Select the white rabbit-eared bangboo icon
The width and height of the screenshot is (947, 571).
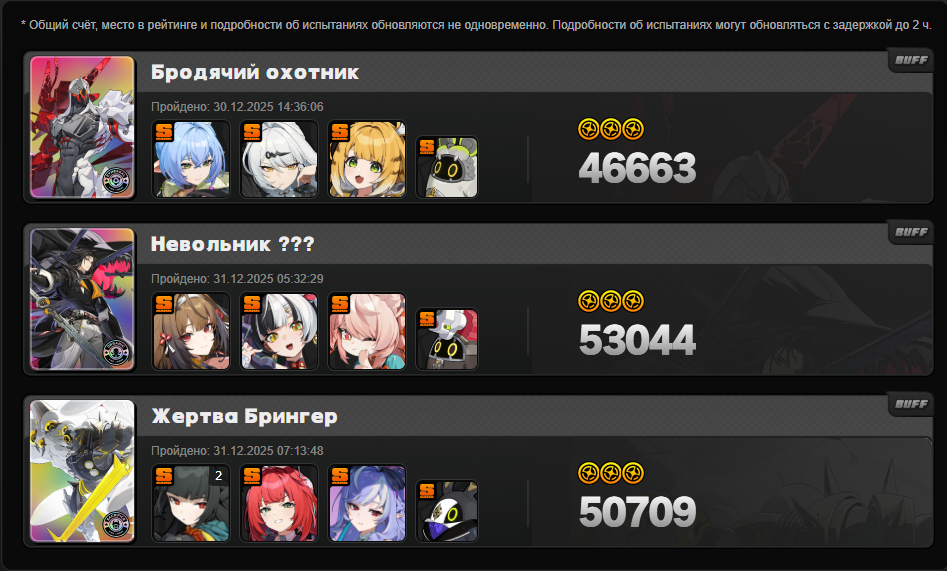click(447, 167)
